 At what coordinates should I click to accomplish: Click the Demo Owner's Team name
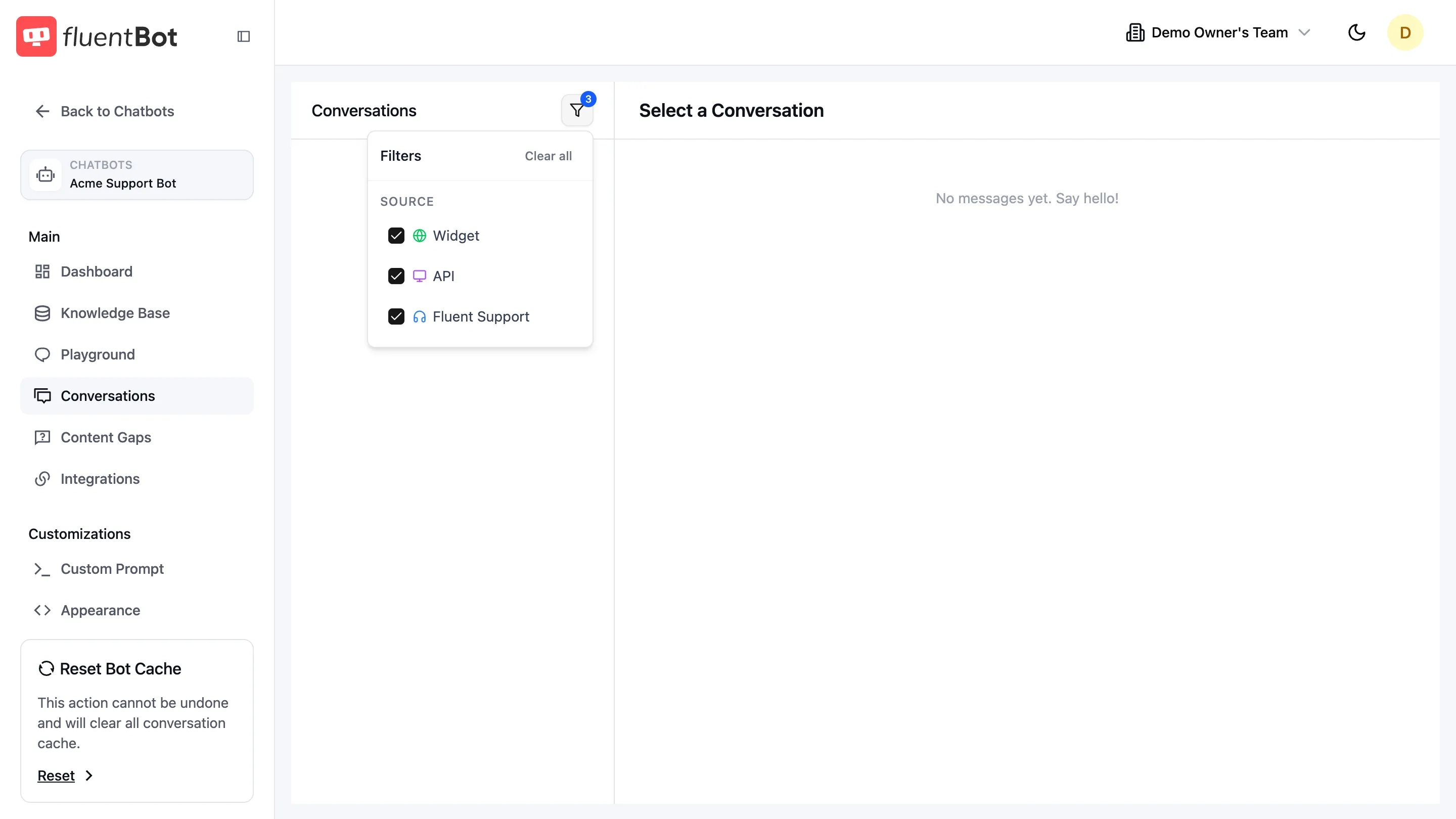click(x=1220, y=32)
